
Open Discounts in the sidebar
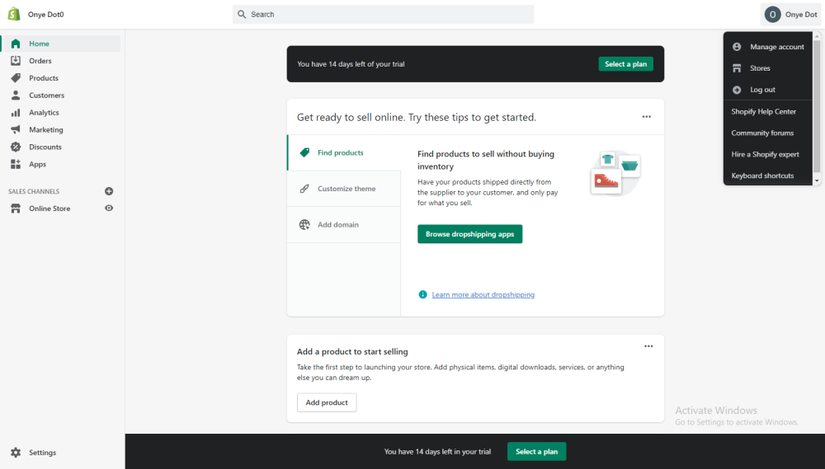click(62, 147)
